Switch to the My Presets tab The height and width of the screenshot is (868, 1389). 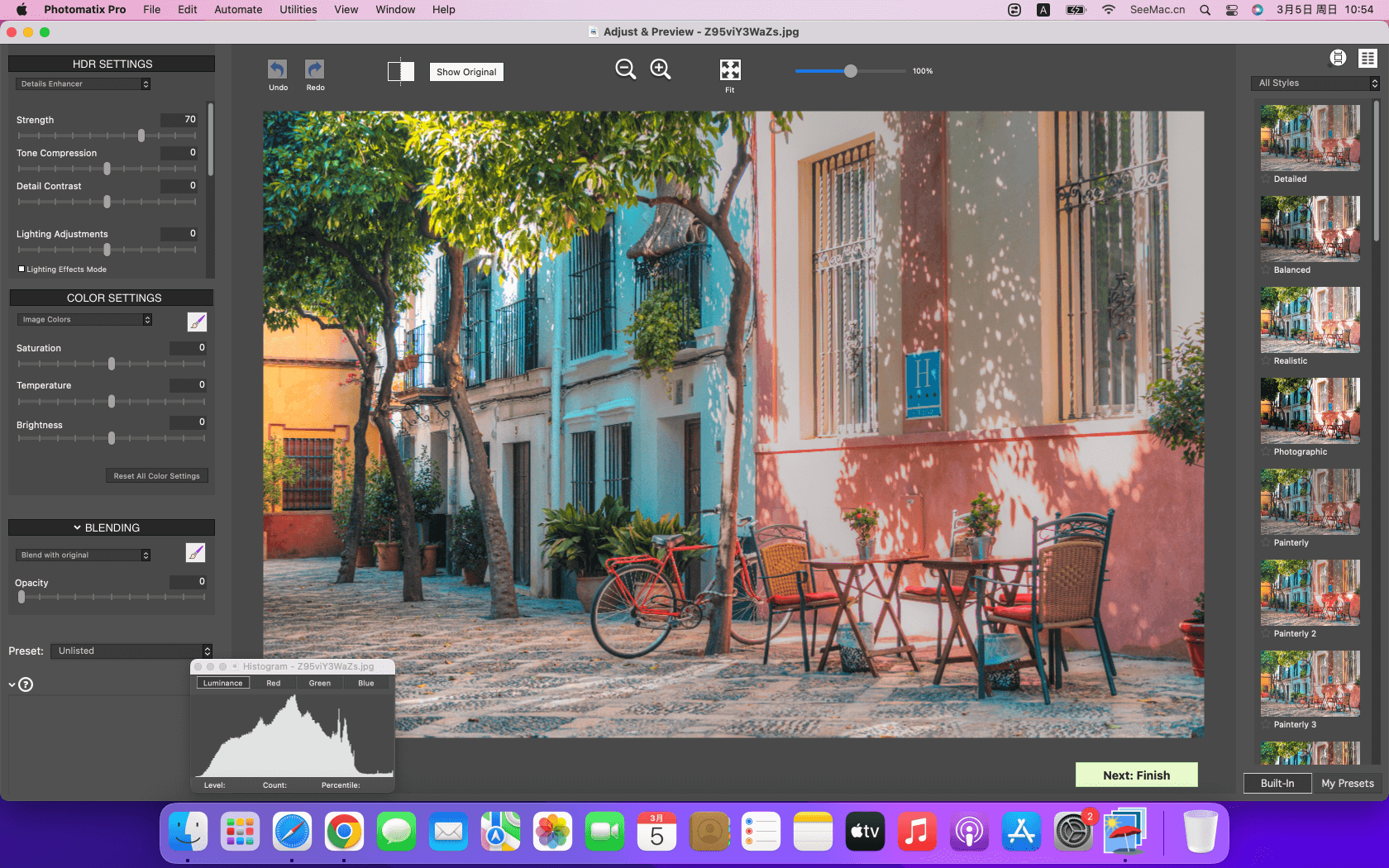pos(1347,783)
